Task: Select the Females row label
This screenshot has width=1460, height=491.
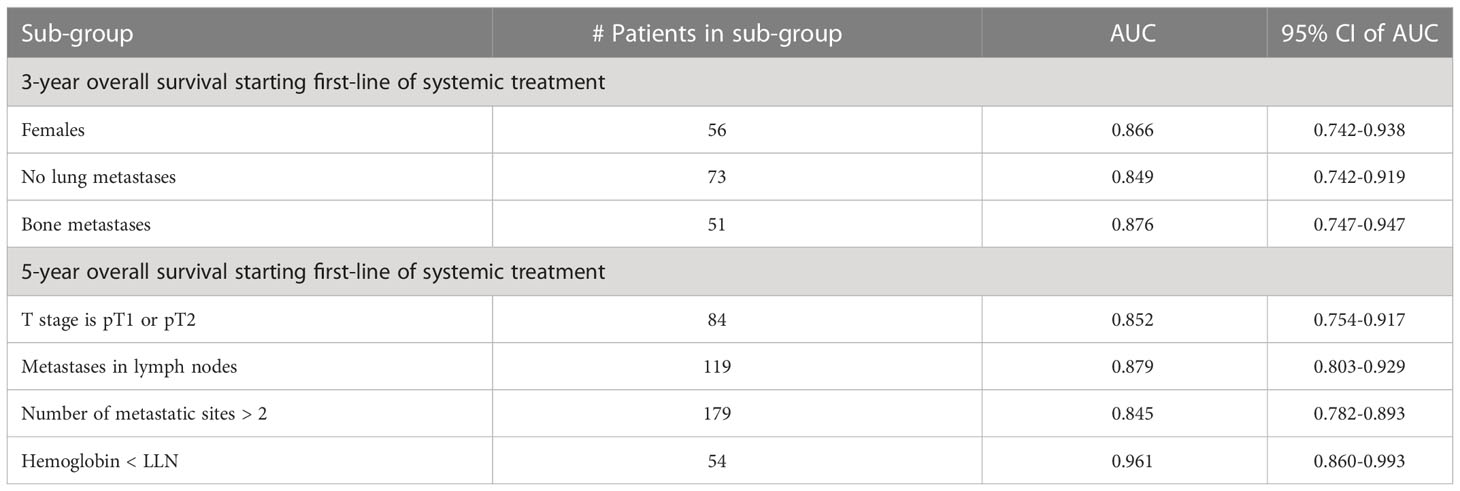Action: [x=49, y=130]
